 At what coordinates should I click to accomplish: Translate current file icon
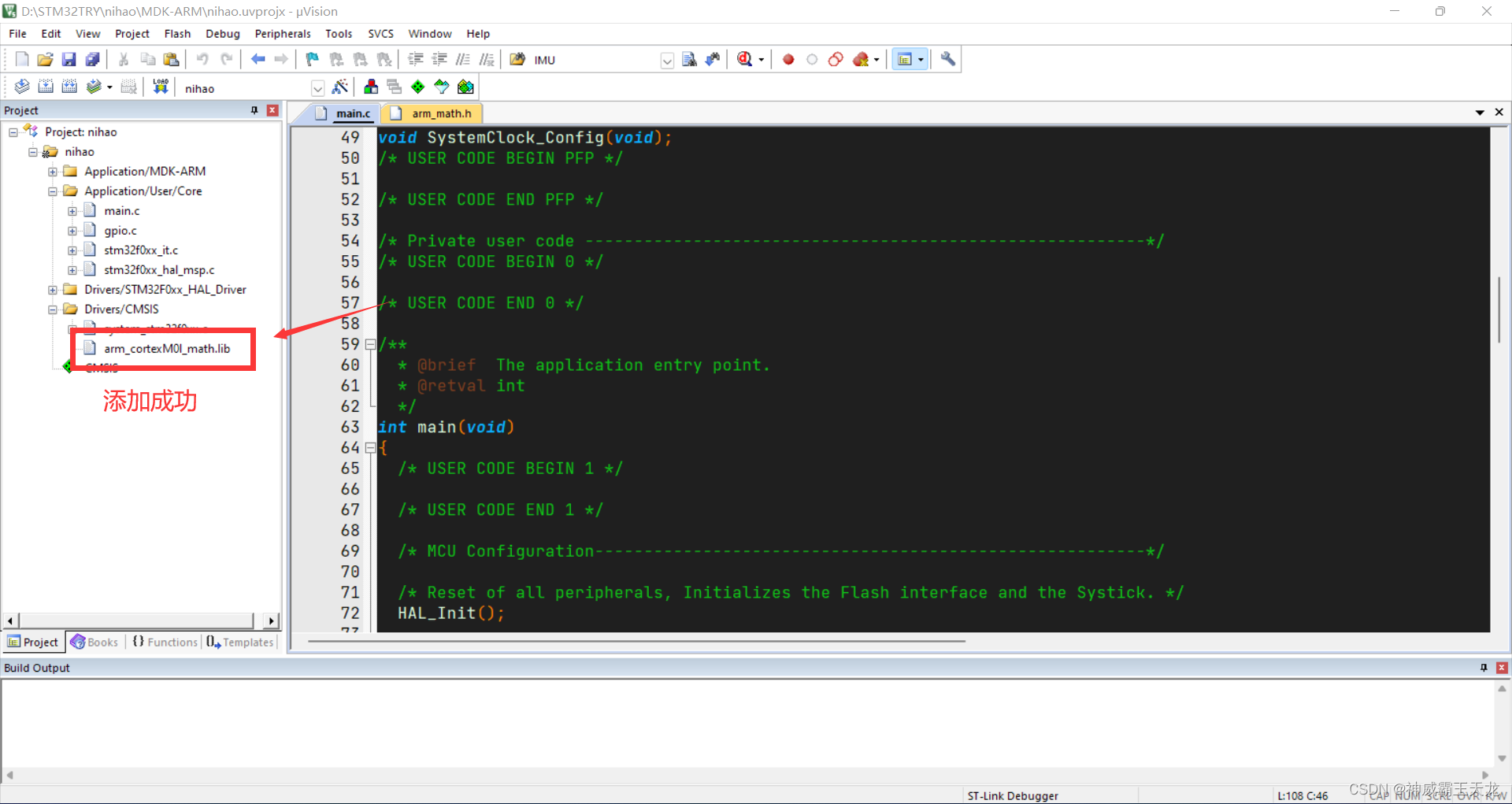(22, 87)
